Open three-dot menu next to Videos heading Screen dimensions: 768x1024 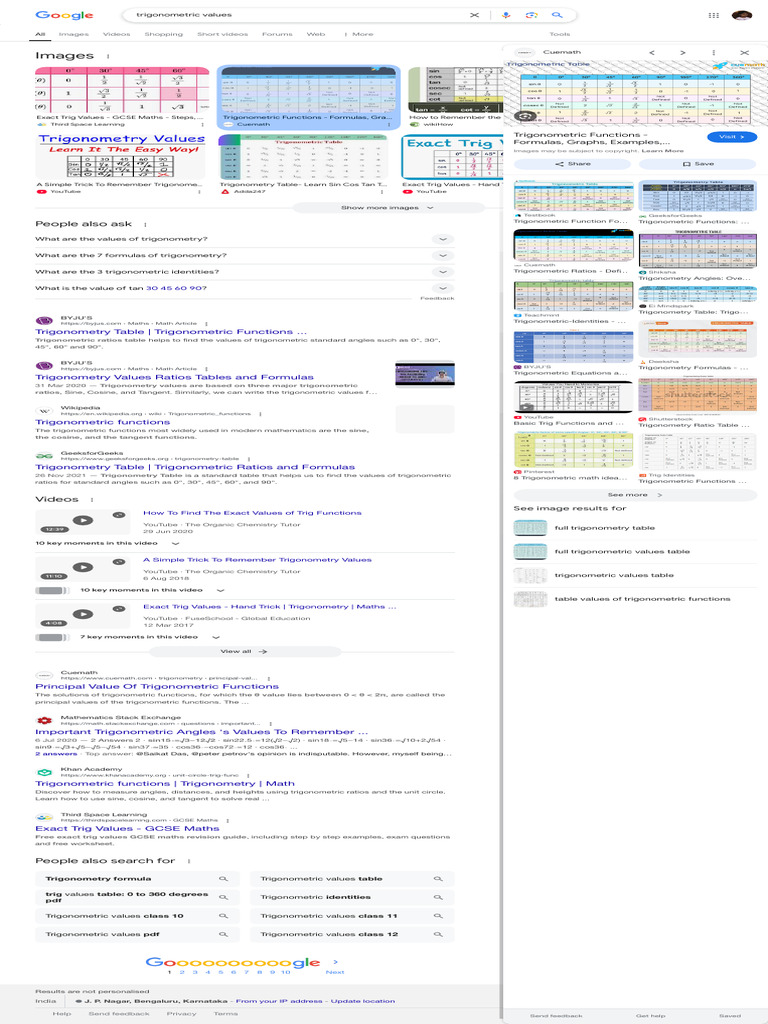91,500
